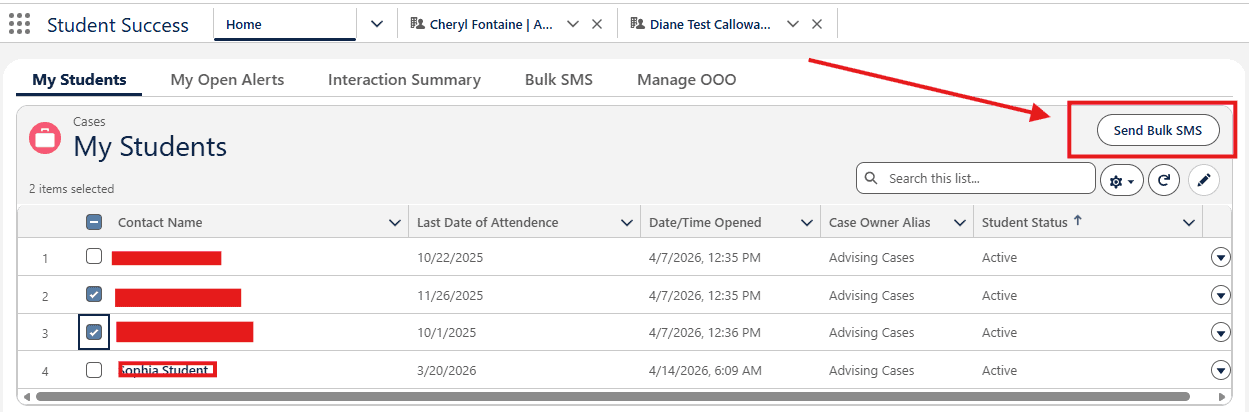Click Active status in Sophia Student row

pos(999,370)
